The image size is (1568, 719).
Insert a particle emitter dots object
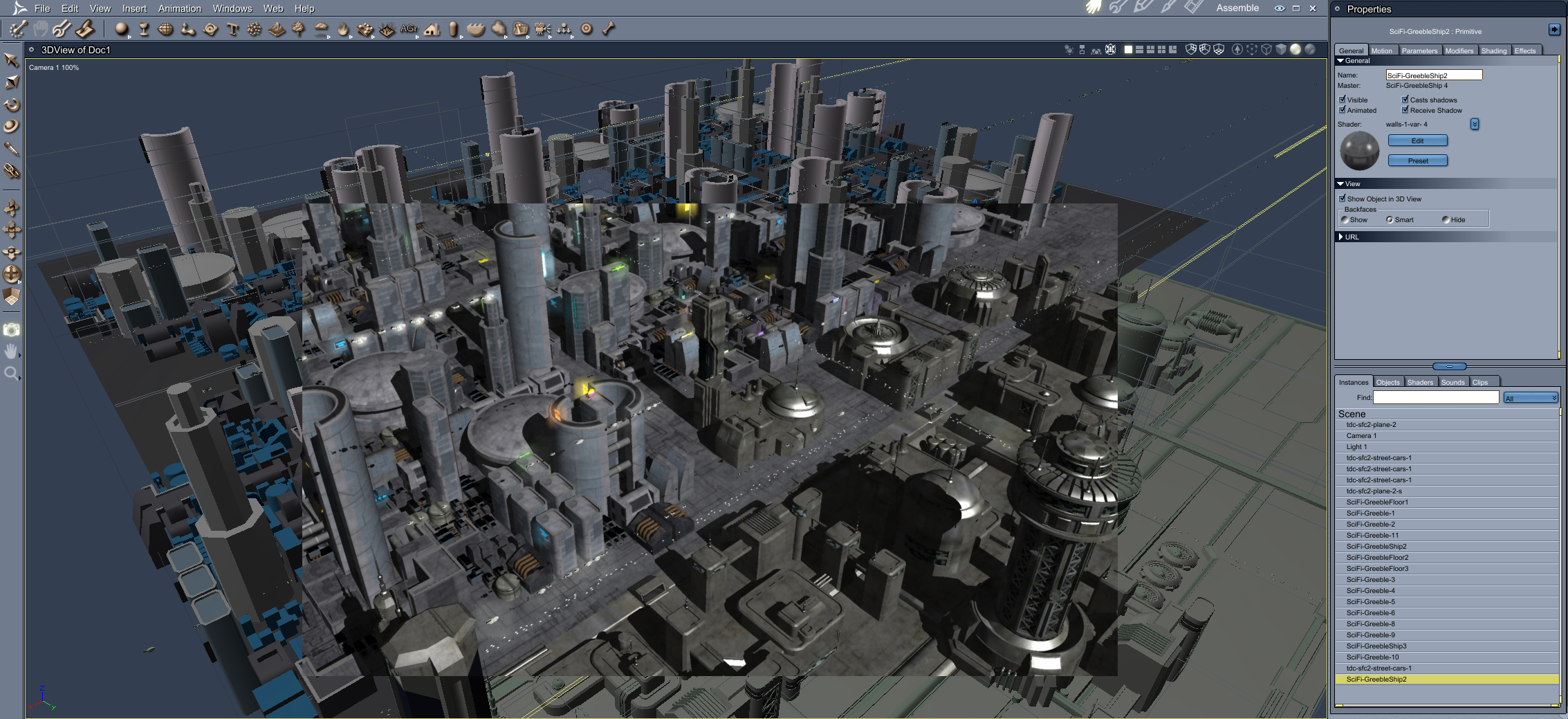(255, 29)
